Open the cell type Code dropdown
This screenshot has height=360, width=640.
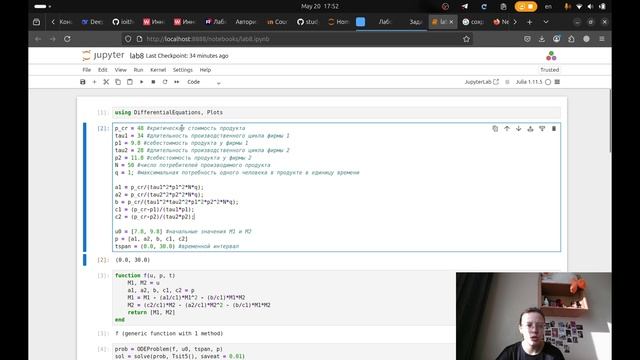(204, 82)
